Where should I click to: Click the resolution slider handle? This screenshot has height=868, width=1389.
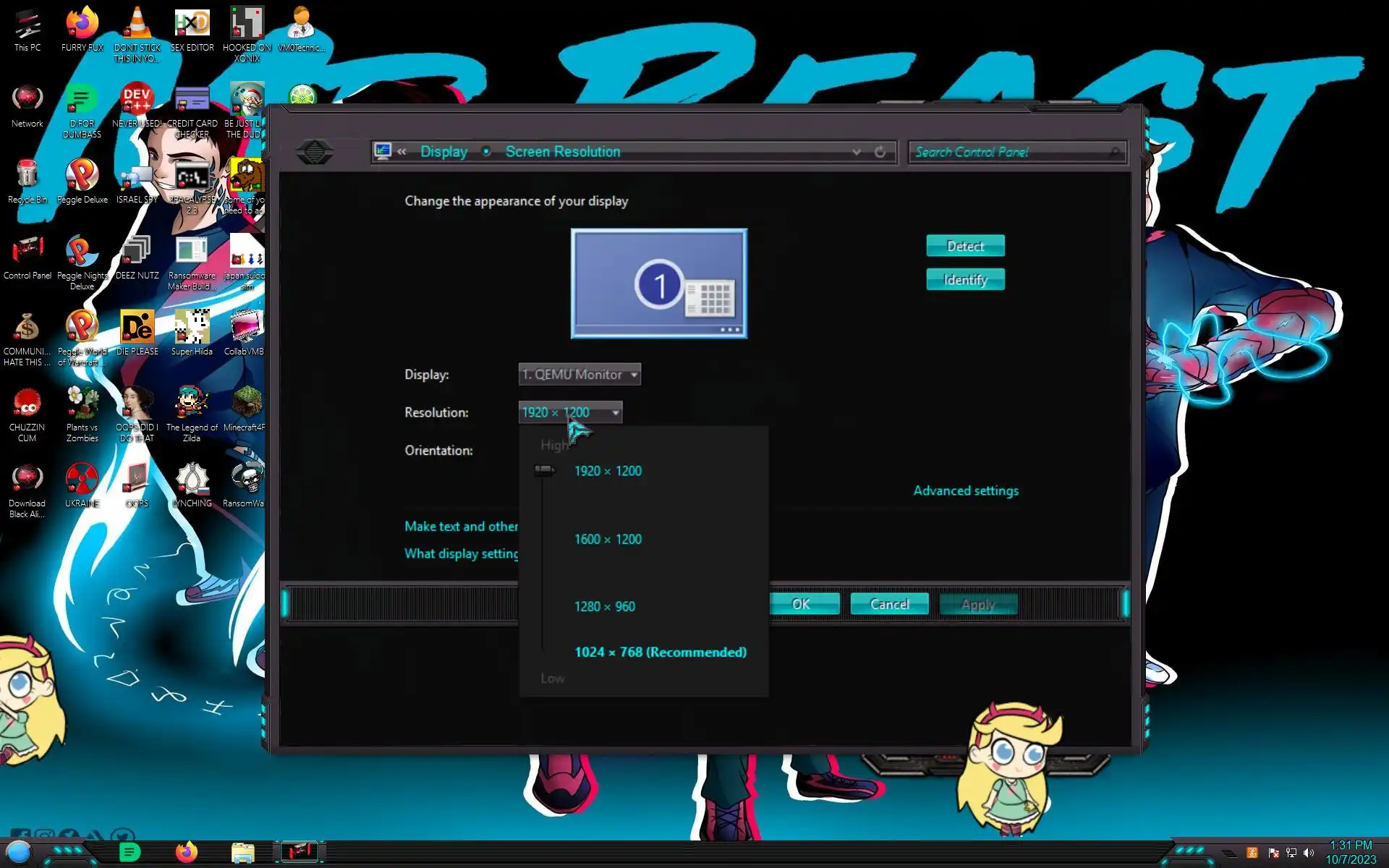(x=544, y=471)
